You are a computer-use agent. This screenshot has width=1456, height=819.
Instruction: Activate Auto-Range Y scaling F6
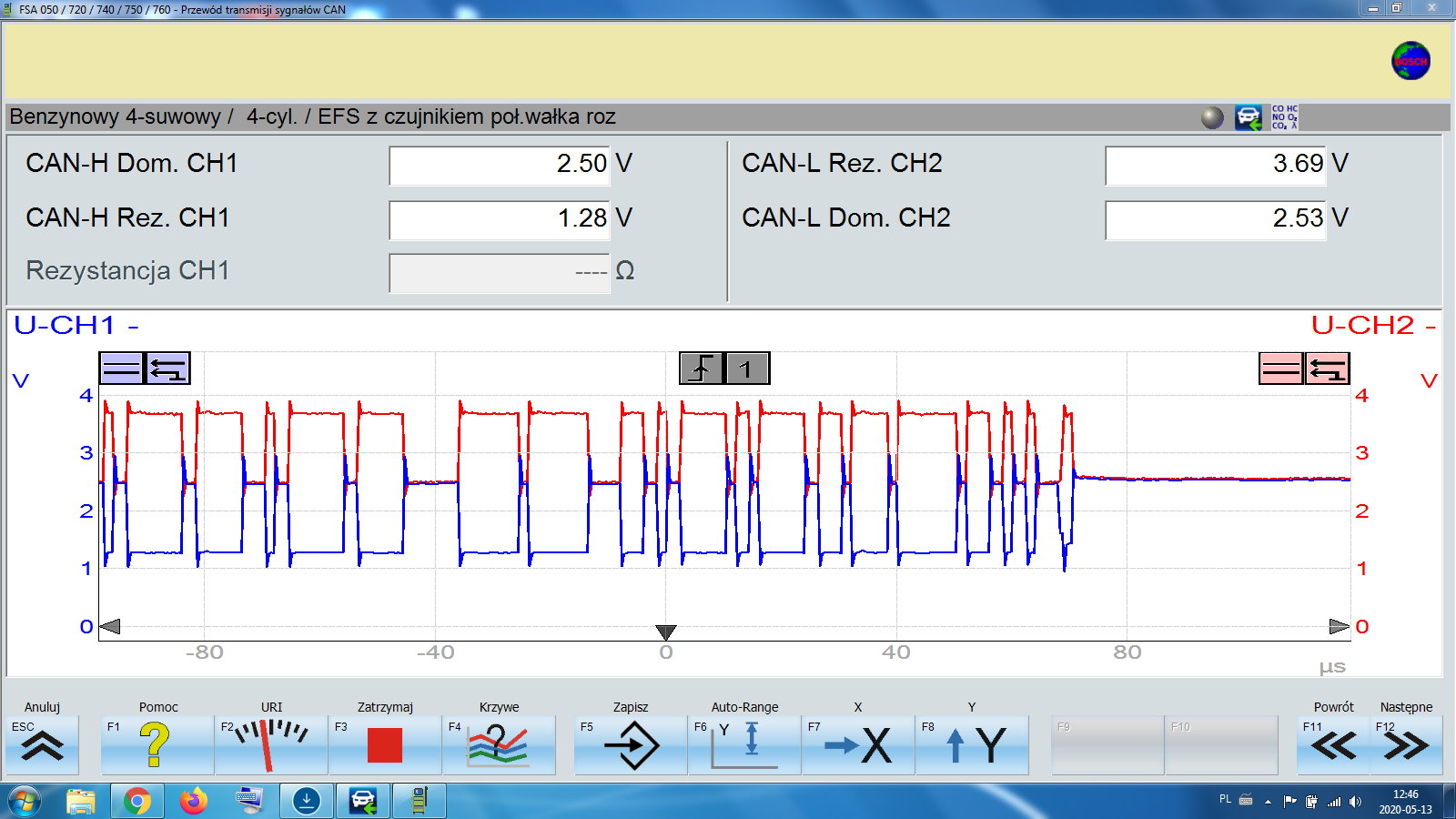point(744,745)
